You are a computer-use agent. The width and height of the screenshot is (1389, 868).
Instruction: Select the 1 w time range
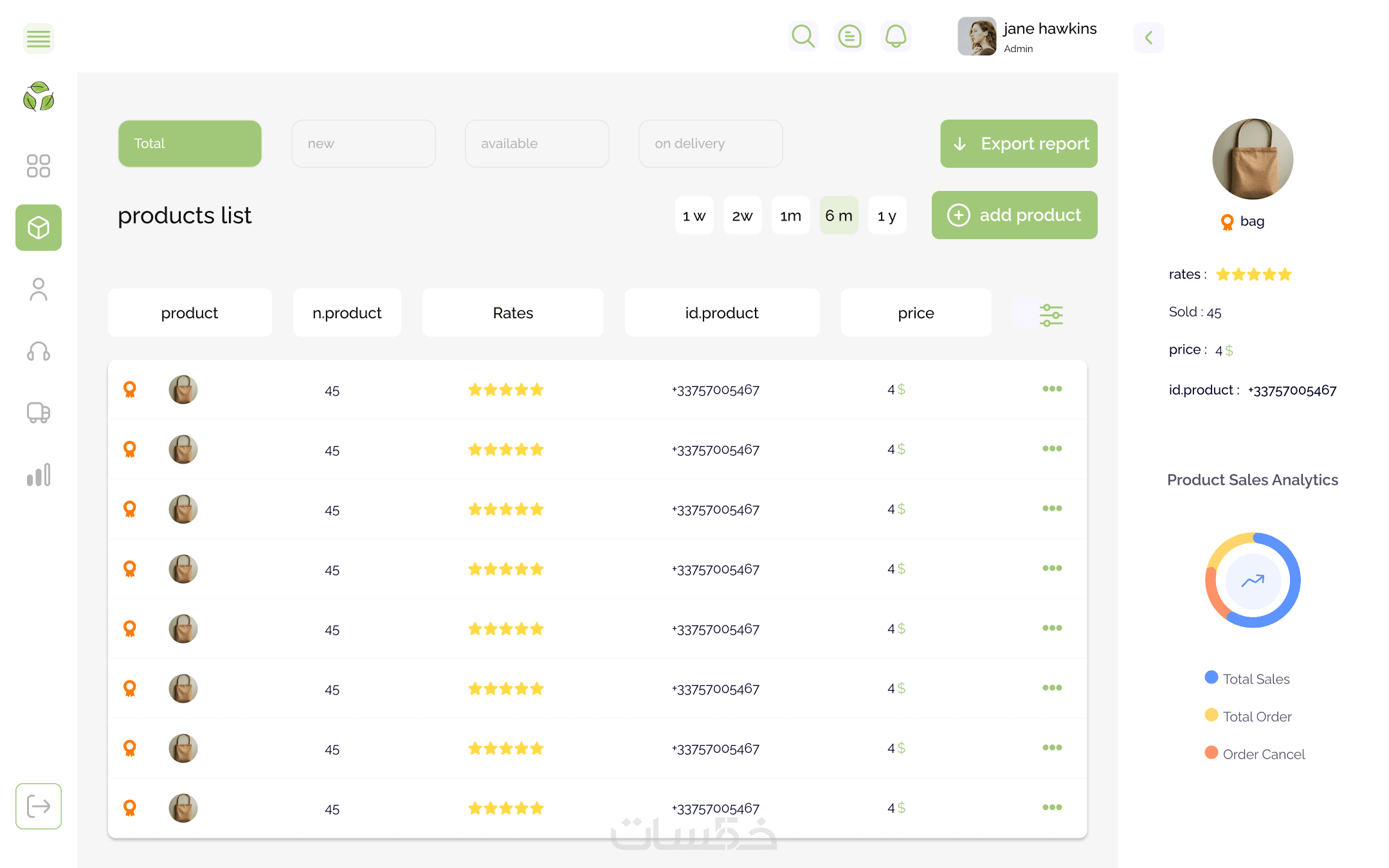click(694, 215)
